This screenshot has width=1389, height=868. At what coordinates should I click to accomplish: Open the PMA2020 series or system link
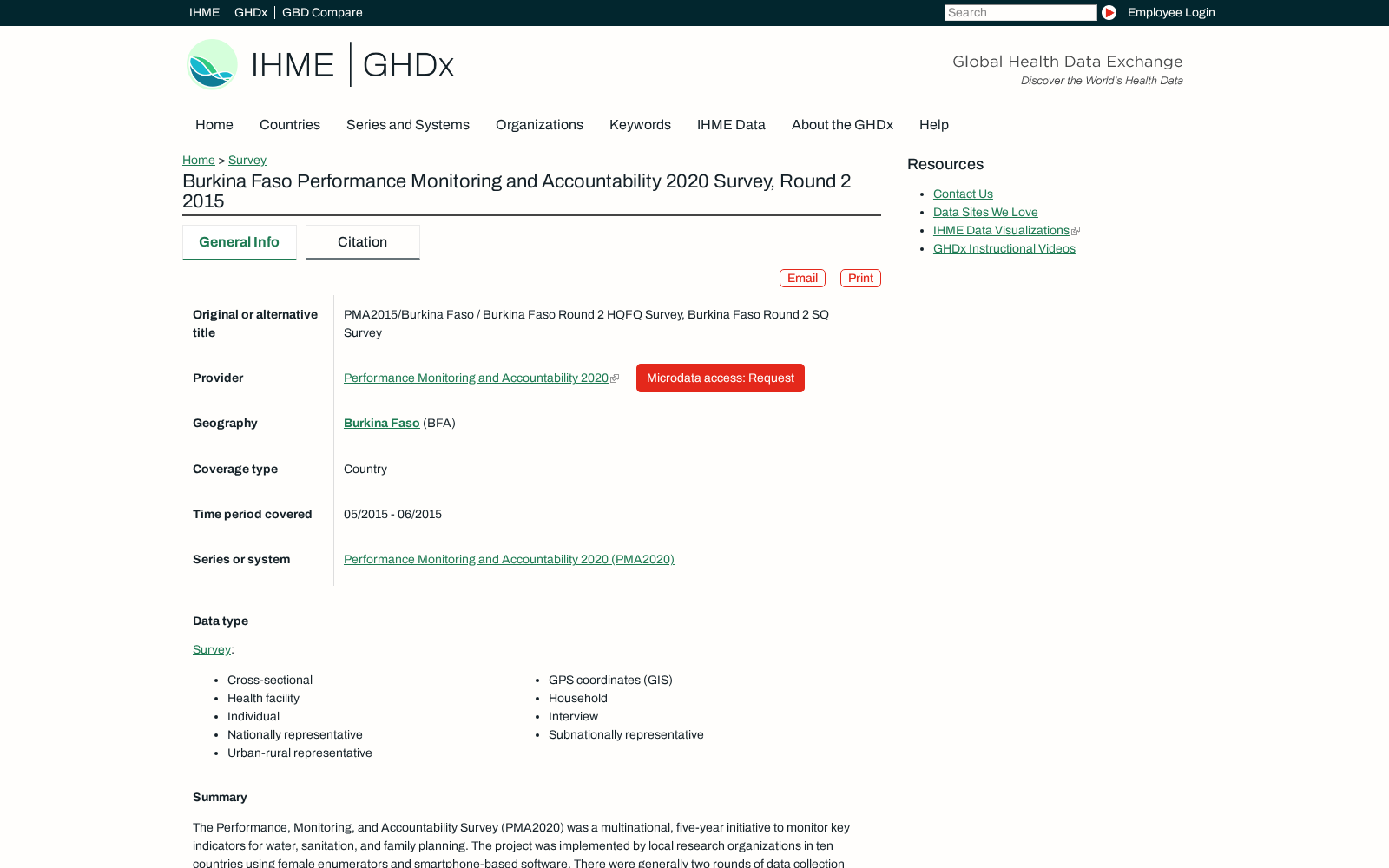pyautogui.click(x=509, y=560)
